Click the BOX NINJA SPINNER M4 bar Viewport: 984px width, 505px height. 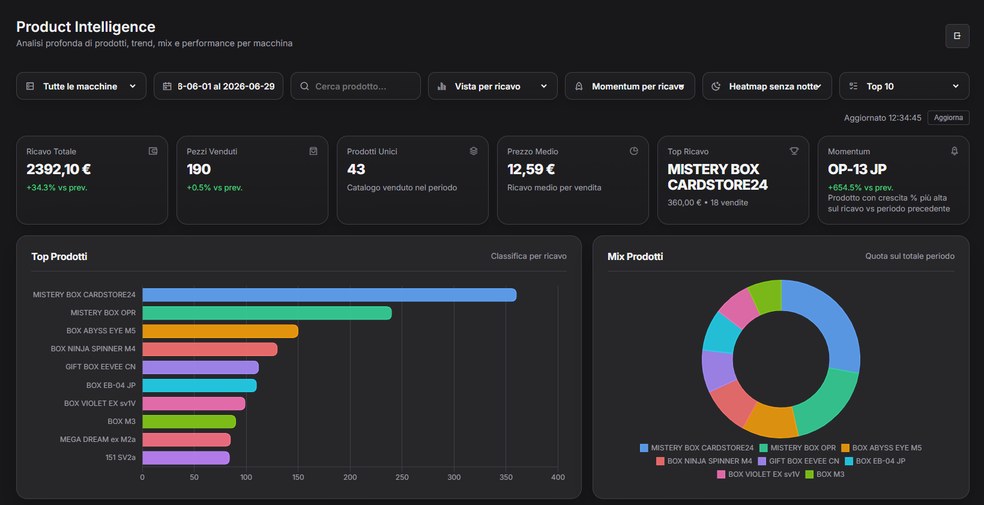pyautogui.click(x=210, y=349)
